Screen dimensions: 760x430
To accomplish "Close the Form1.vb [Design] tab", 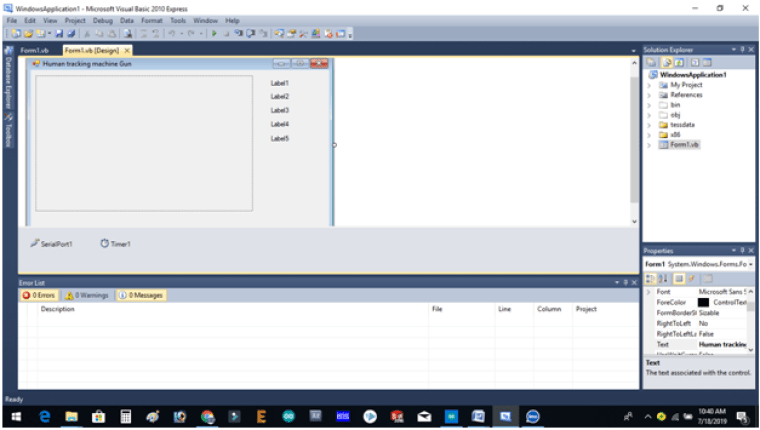I will 127,50.
